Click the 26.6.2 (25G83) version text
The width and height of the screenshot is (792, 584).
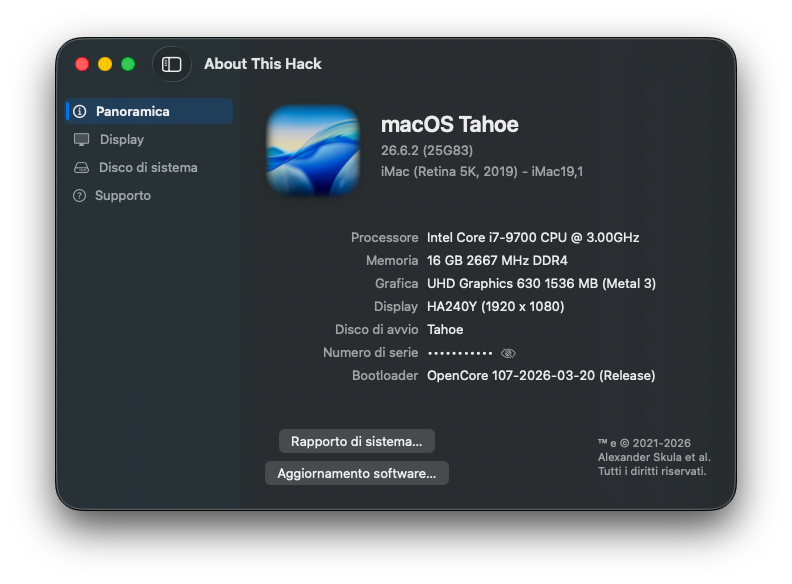427,151
